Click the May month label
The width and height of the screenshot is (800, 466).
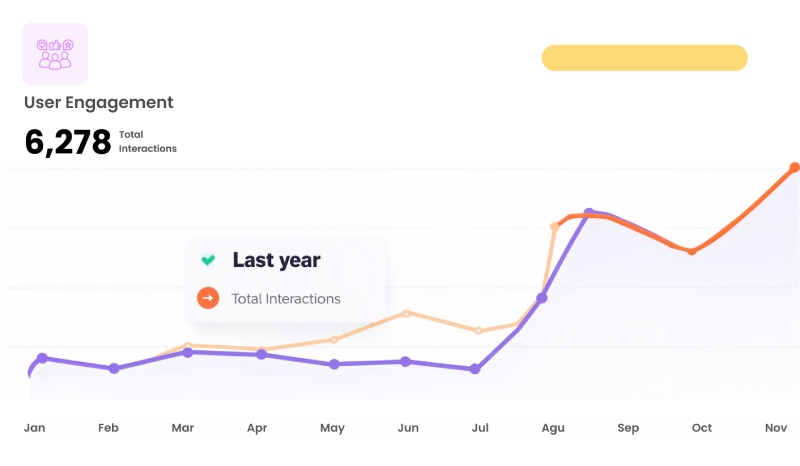[x=332, y=428]
